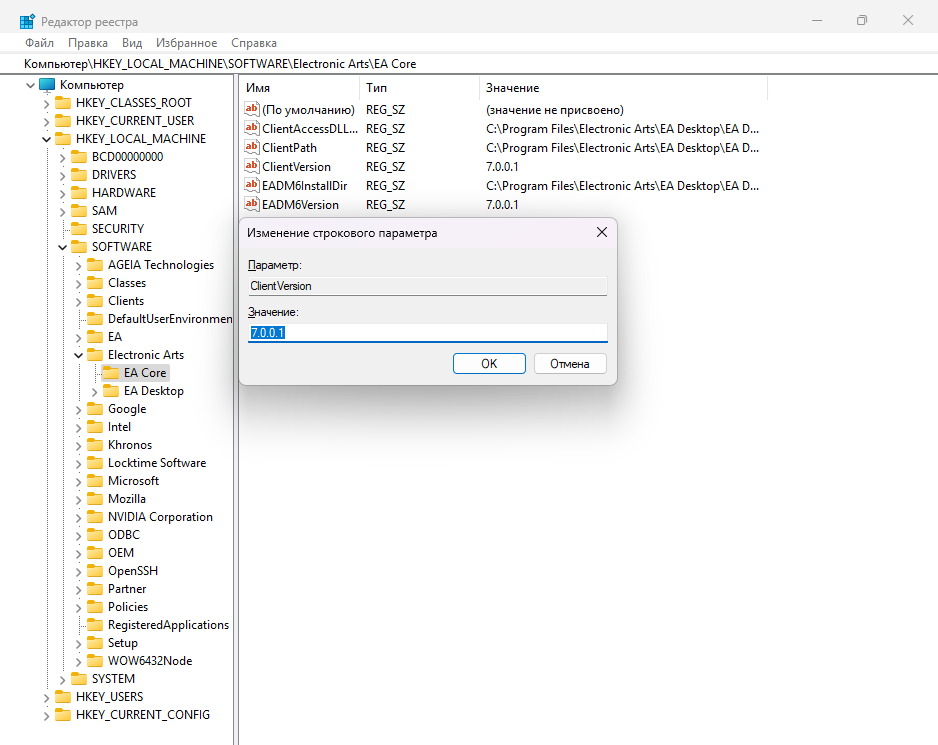Click the registry path address bar
Image resolution: width=938 pixels, height=745 pixels.
click(x=469, y=64)
